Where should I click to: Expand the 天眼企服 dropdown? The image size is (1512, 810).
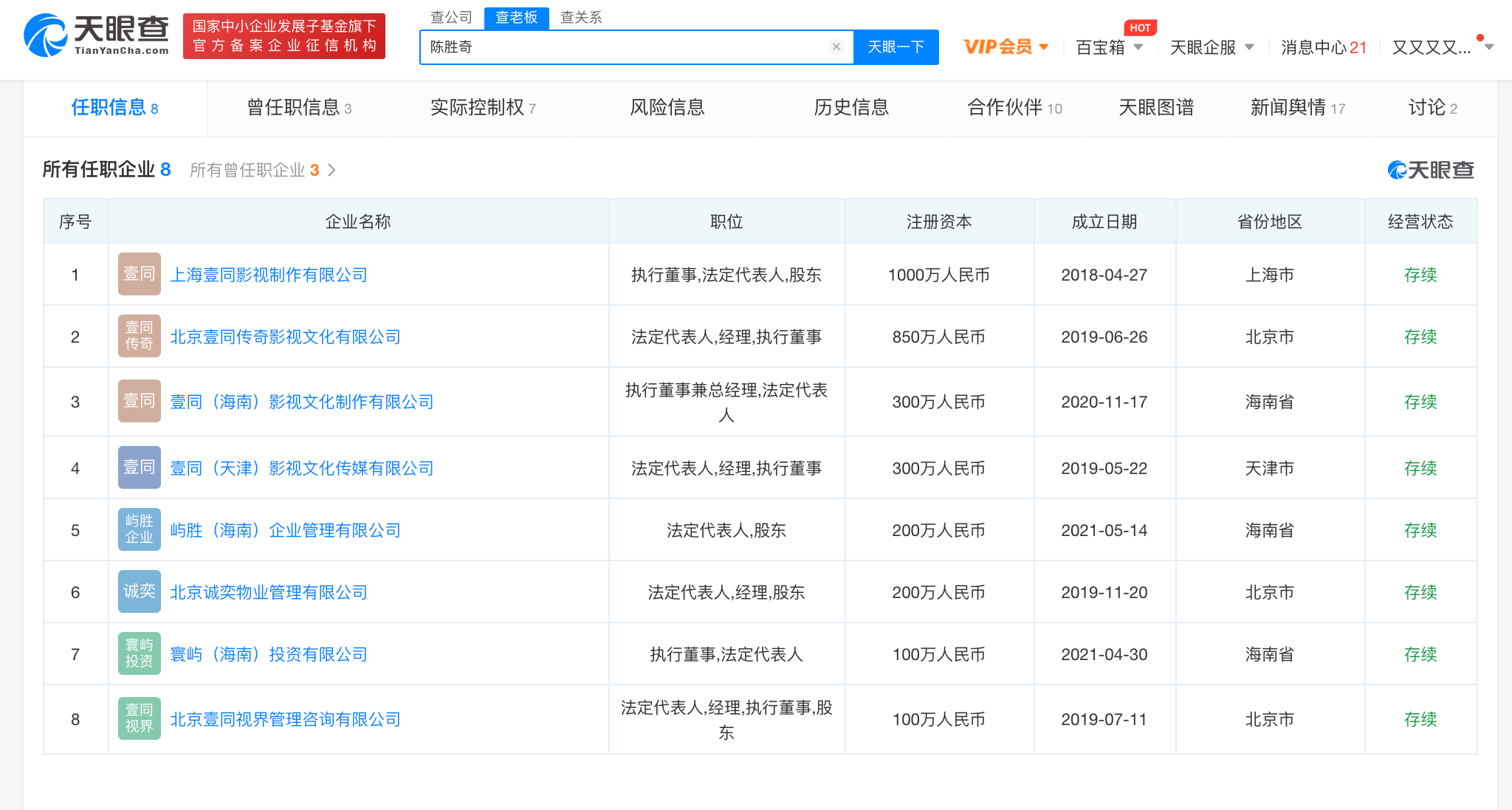pyautogui.click(x=1211, y=47)
